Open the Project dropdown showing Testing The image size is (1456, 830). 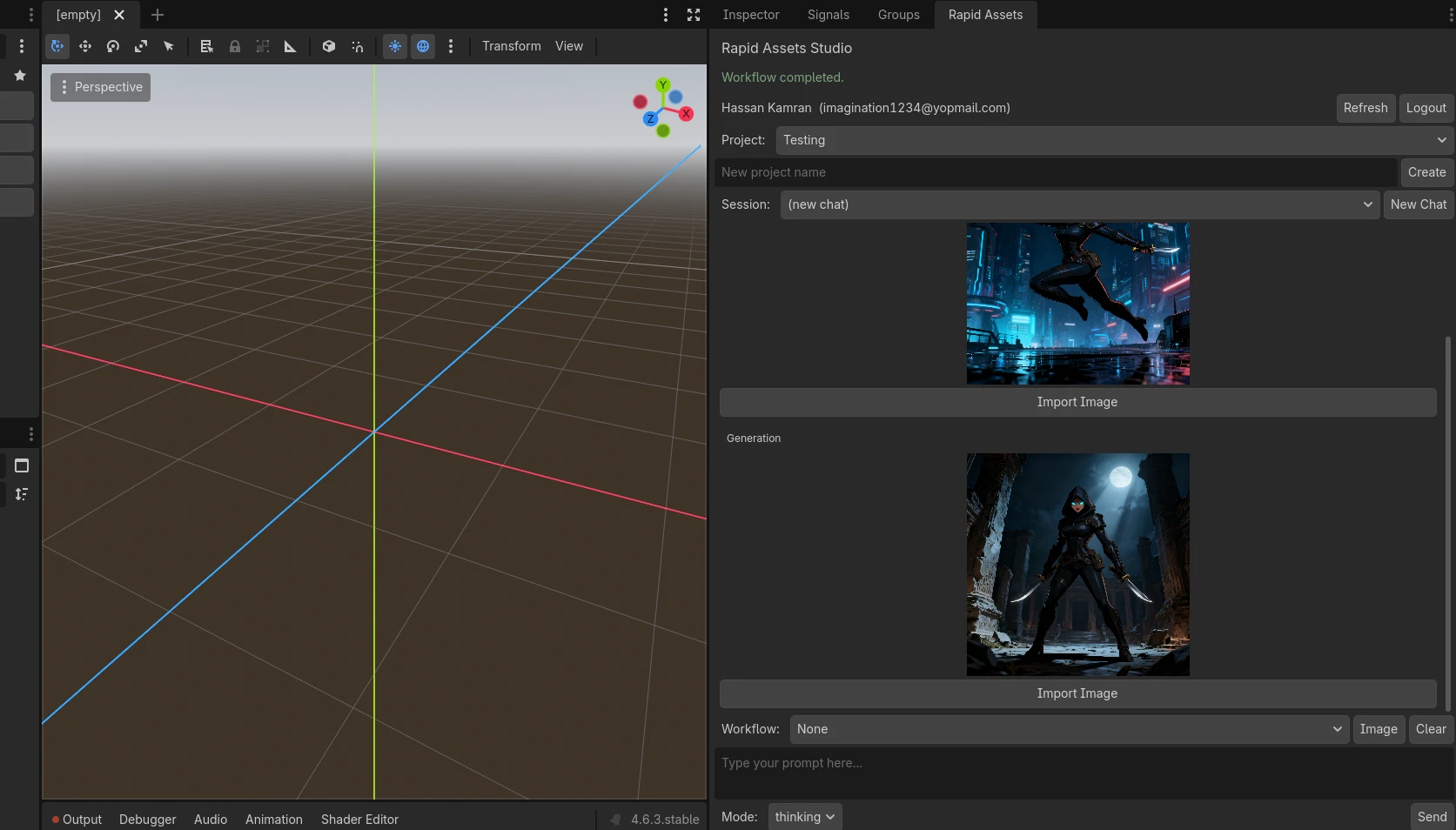point(1115,140)
